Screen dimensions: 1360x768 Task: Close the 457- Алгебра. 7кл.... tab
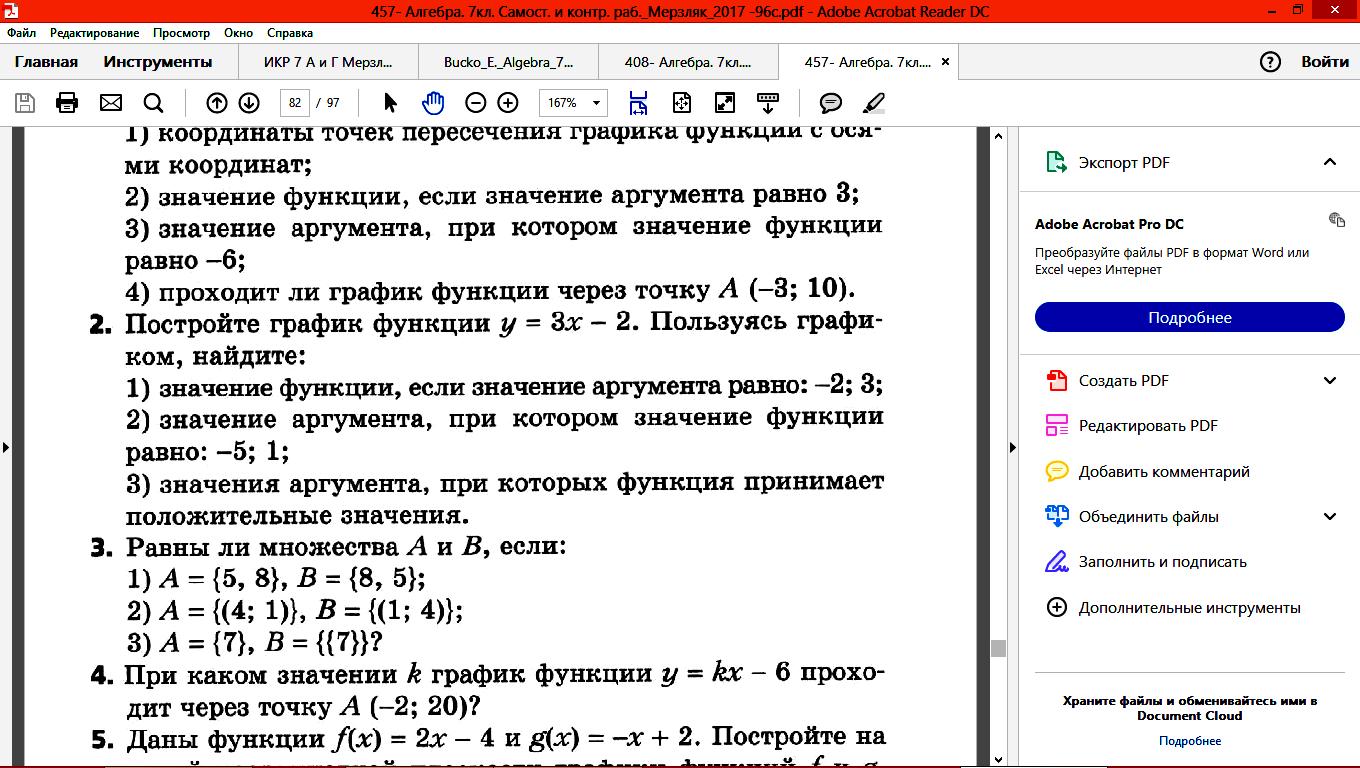[x=945, y=62]
